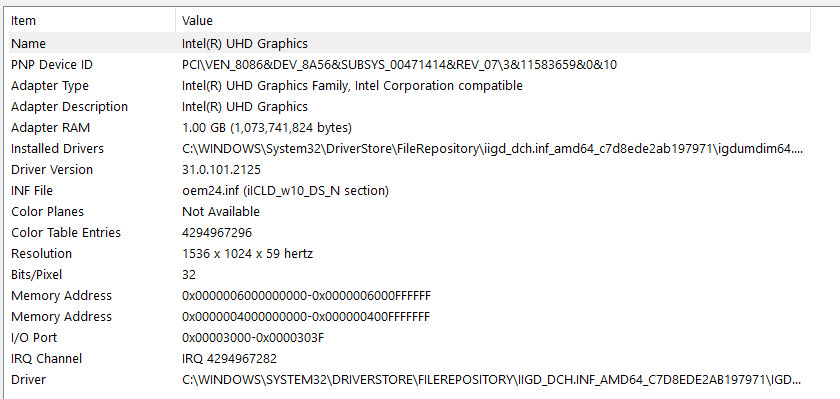Select the Bits/Pixel row
Screen dimensions: 840x399
[410, 275]
